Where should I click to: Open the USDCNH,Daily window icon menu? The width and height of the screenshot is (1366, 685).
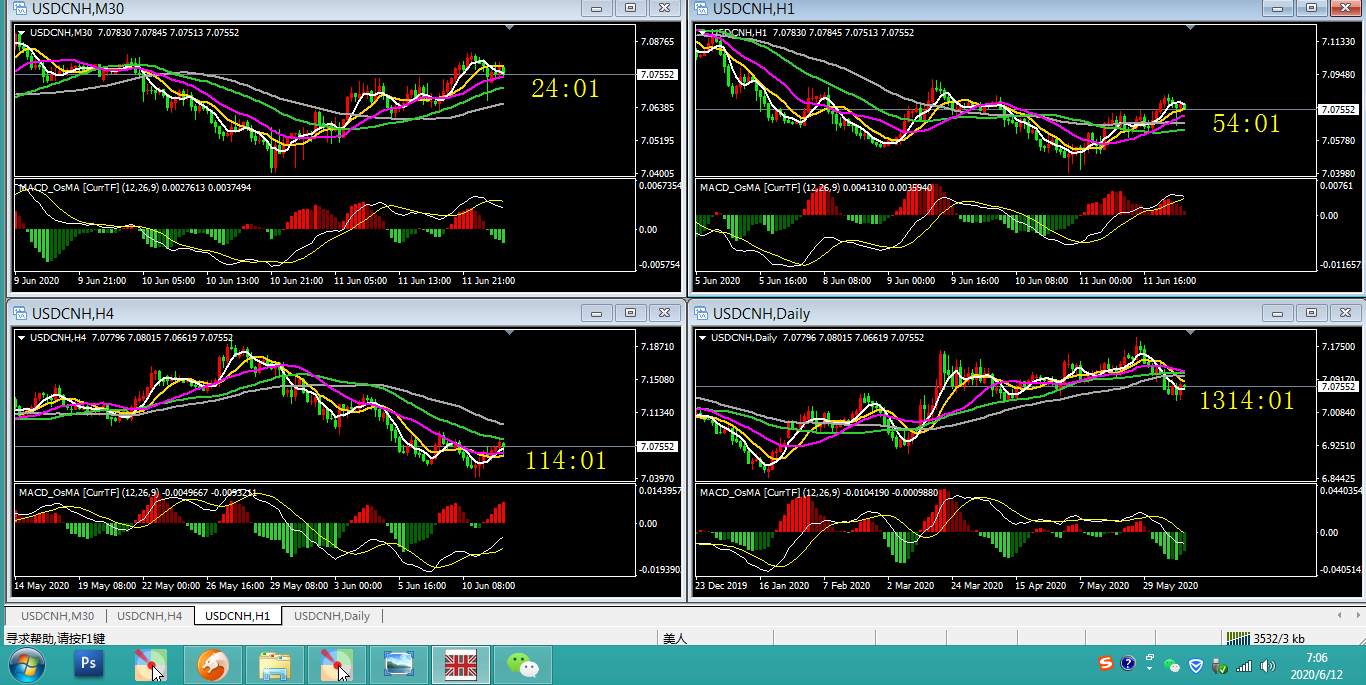(702, 313)
